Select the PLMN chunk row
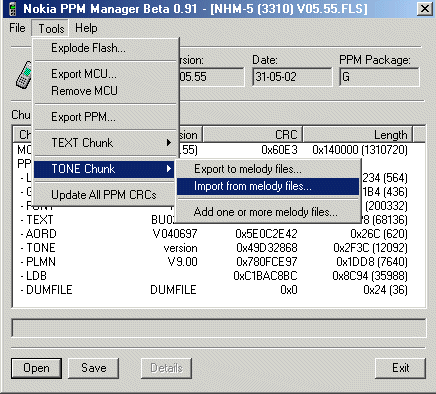The image size is (436, 394). (219, 262)
